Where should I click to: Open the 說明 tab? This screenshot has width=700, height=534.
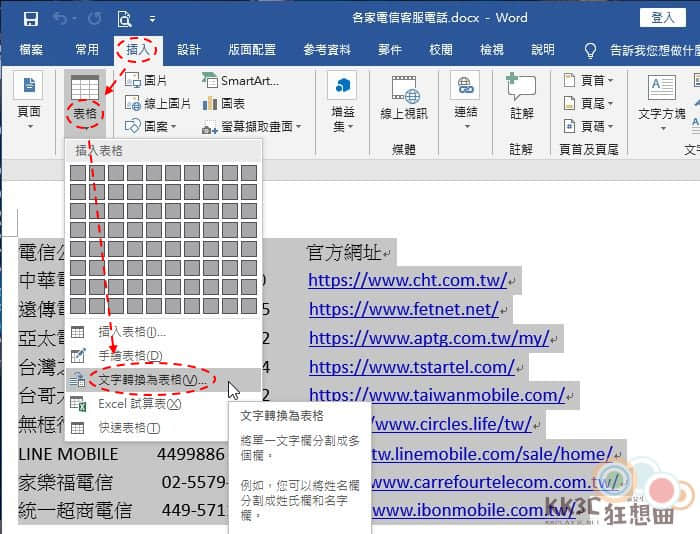click(543, 50)
